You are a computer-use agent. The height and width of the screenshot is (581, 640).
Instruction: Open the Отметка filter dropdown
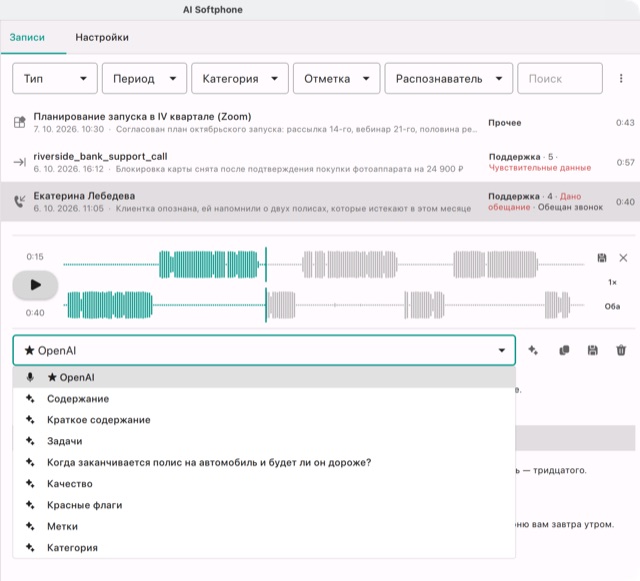pyautogui.click(x=336, y=78)
